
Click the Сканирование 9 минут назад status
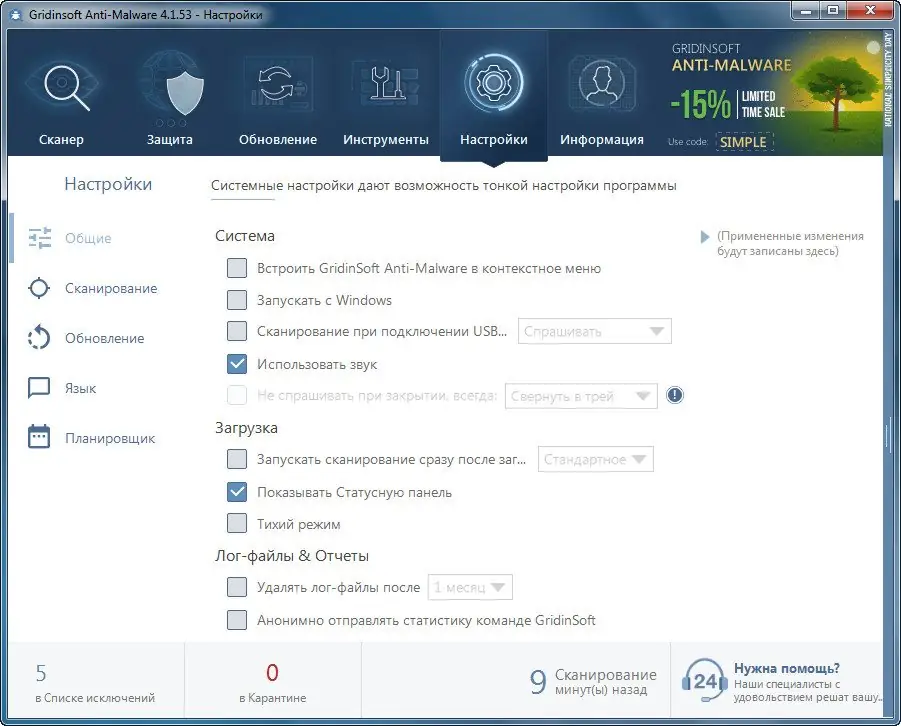click(593, 681)
